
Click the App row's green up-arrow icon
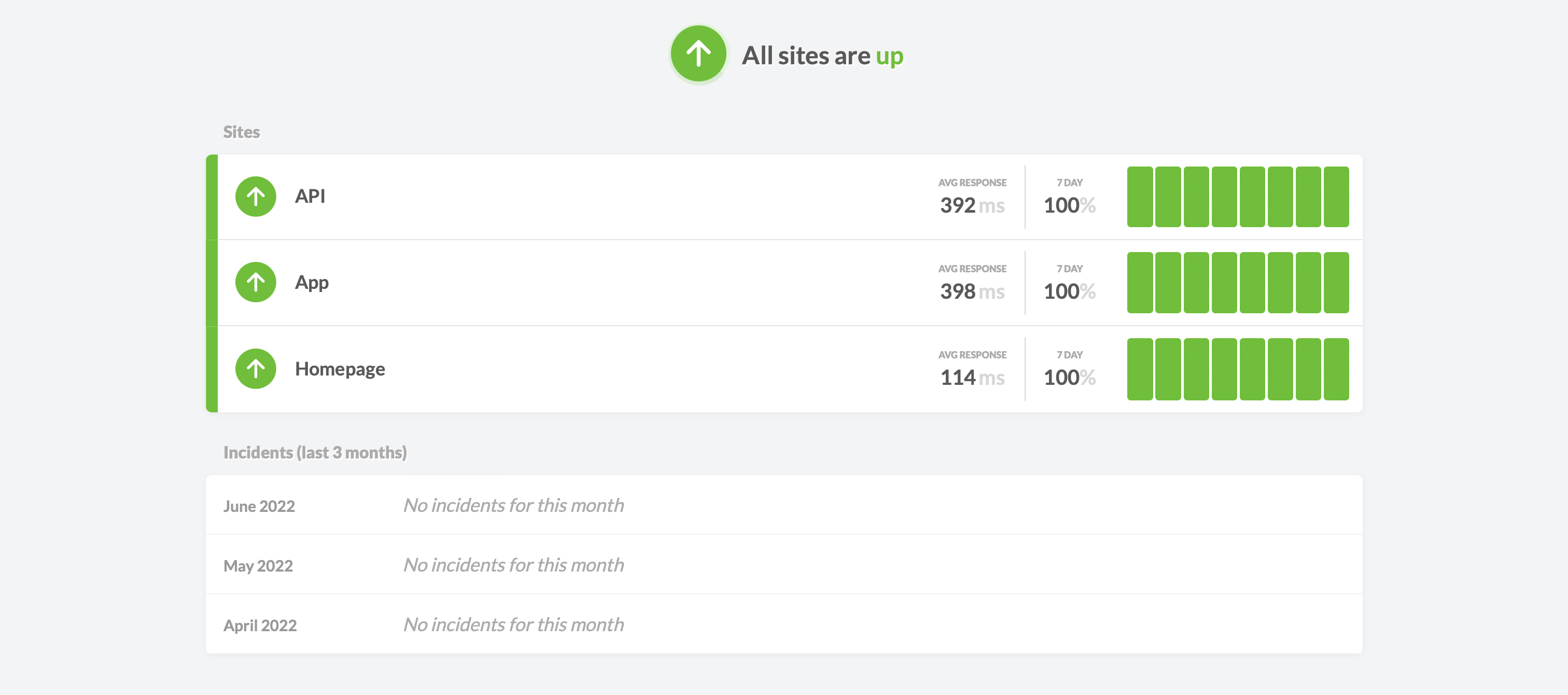click(256, 283)
